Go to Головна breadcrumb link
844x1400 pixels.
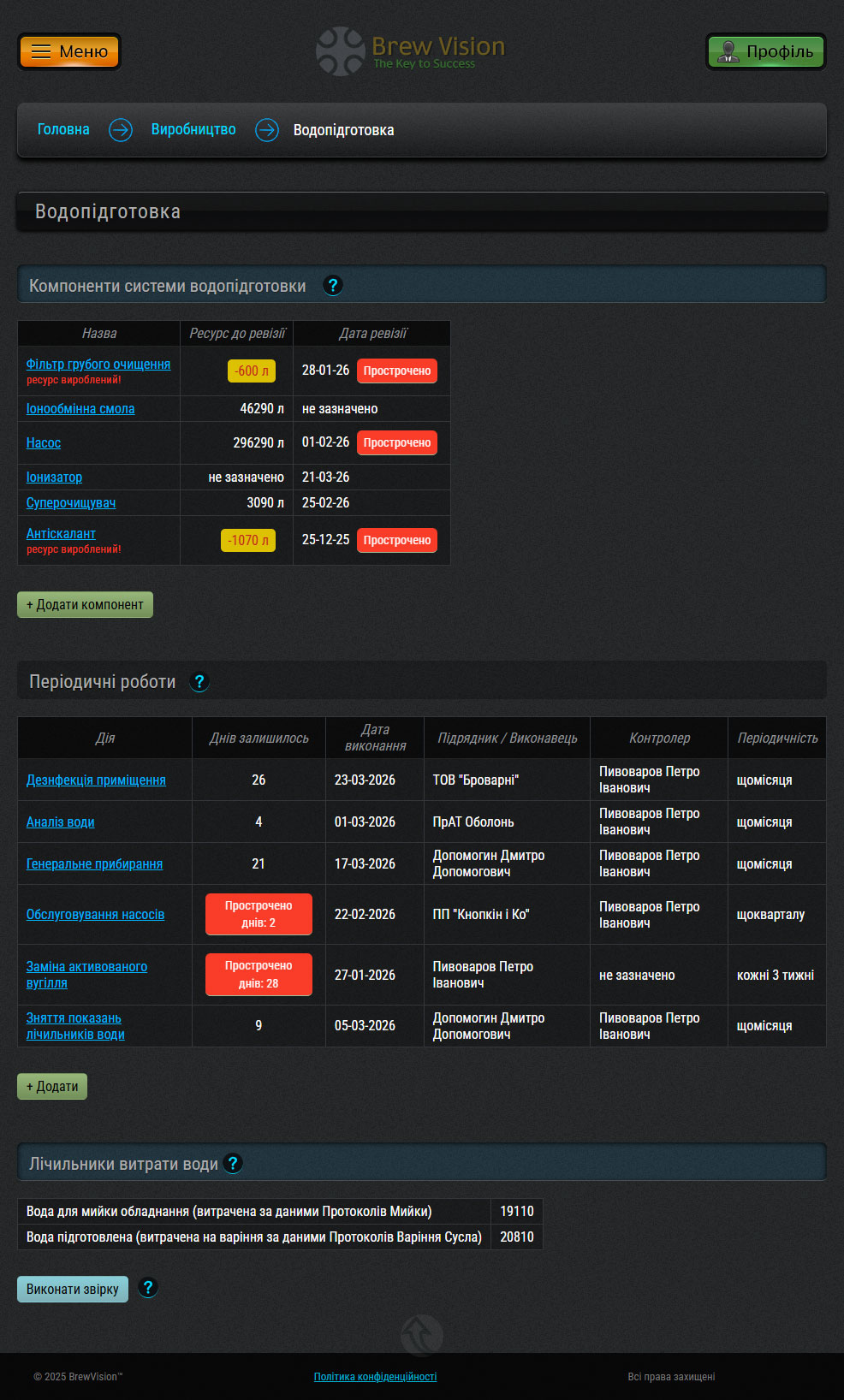(63, 129)
